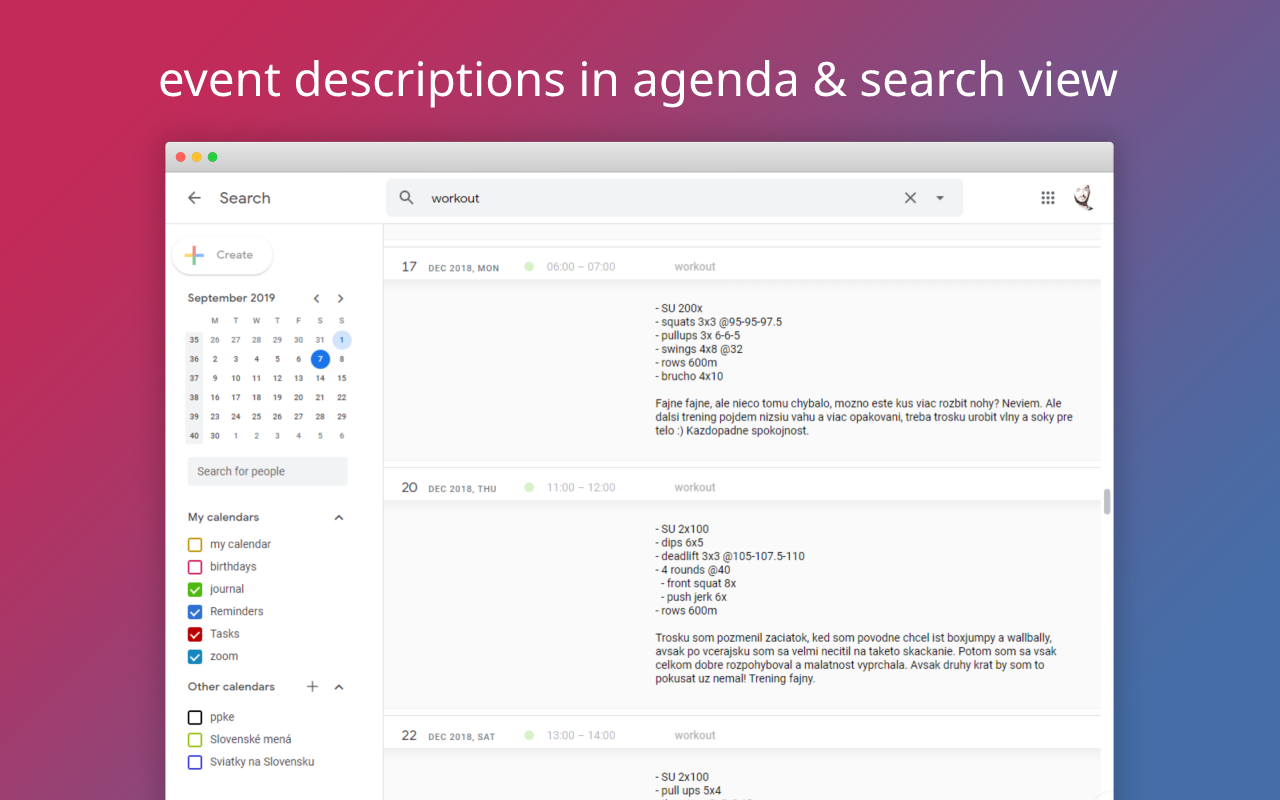
Task: Click the 06:00 – 07:00 time text
Action: [581, 267]
